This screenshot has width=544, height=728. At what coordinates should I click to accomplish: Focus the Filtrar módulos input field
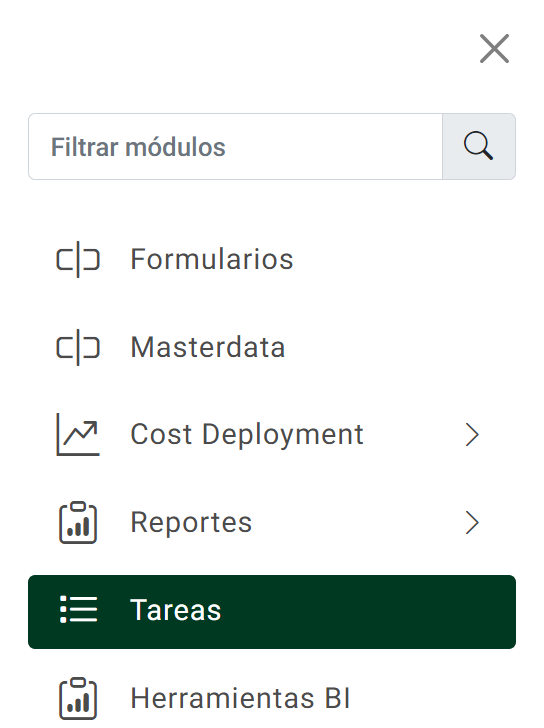point(235,146)
